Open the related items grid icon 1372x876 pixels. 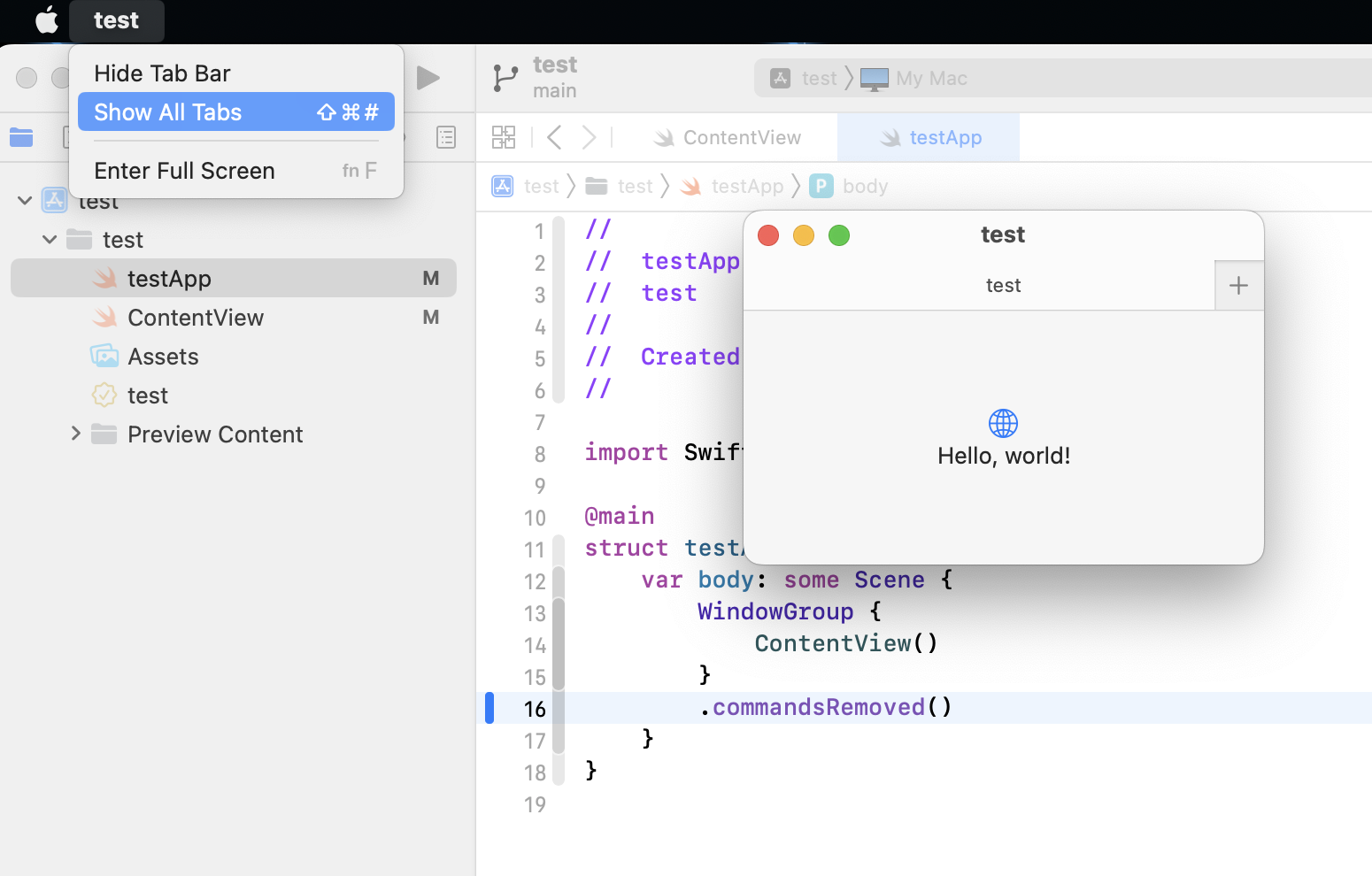click(504, 137)
